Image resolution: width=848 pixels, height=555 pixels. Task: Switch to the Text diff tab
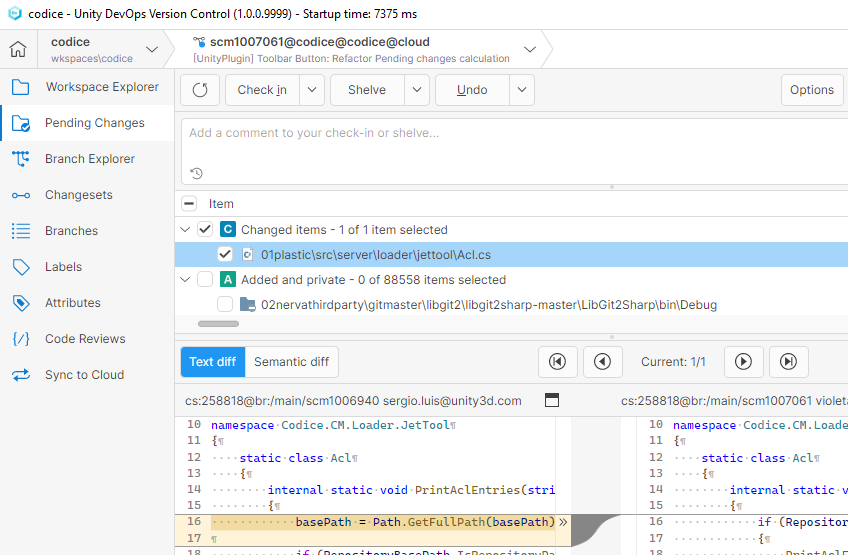click(213, 362)
